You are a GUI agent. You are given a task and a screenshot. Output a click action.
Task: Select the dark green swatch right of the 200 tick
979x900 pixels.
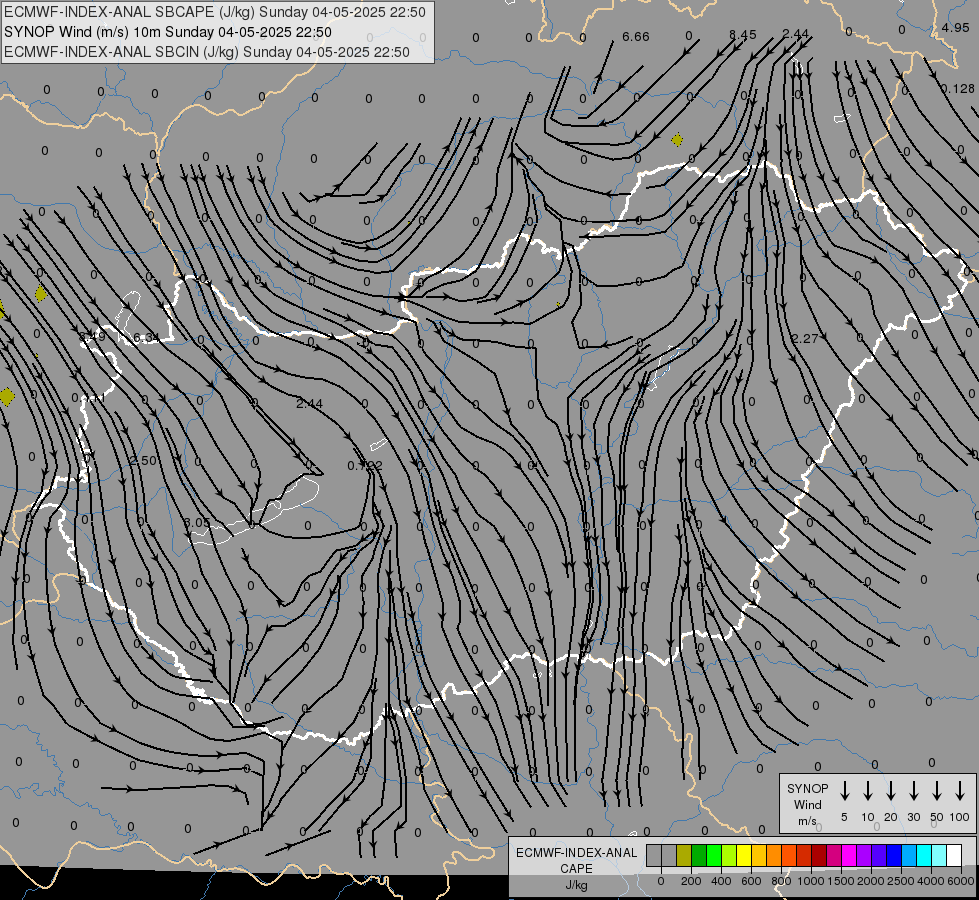click(699, 856)
